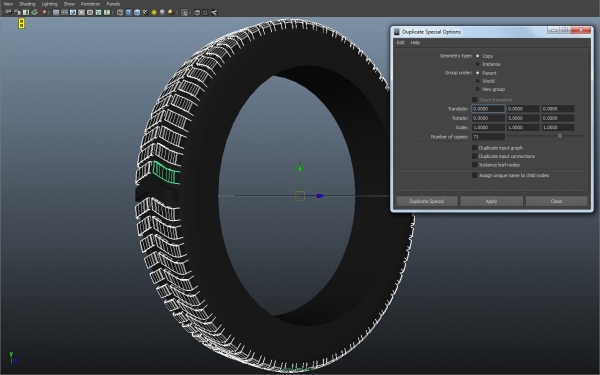Select the New group radio option
600x375 pixels.
tap(478, 89)
